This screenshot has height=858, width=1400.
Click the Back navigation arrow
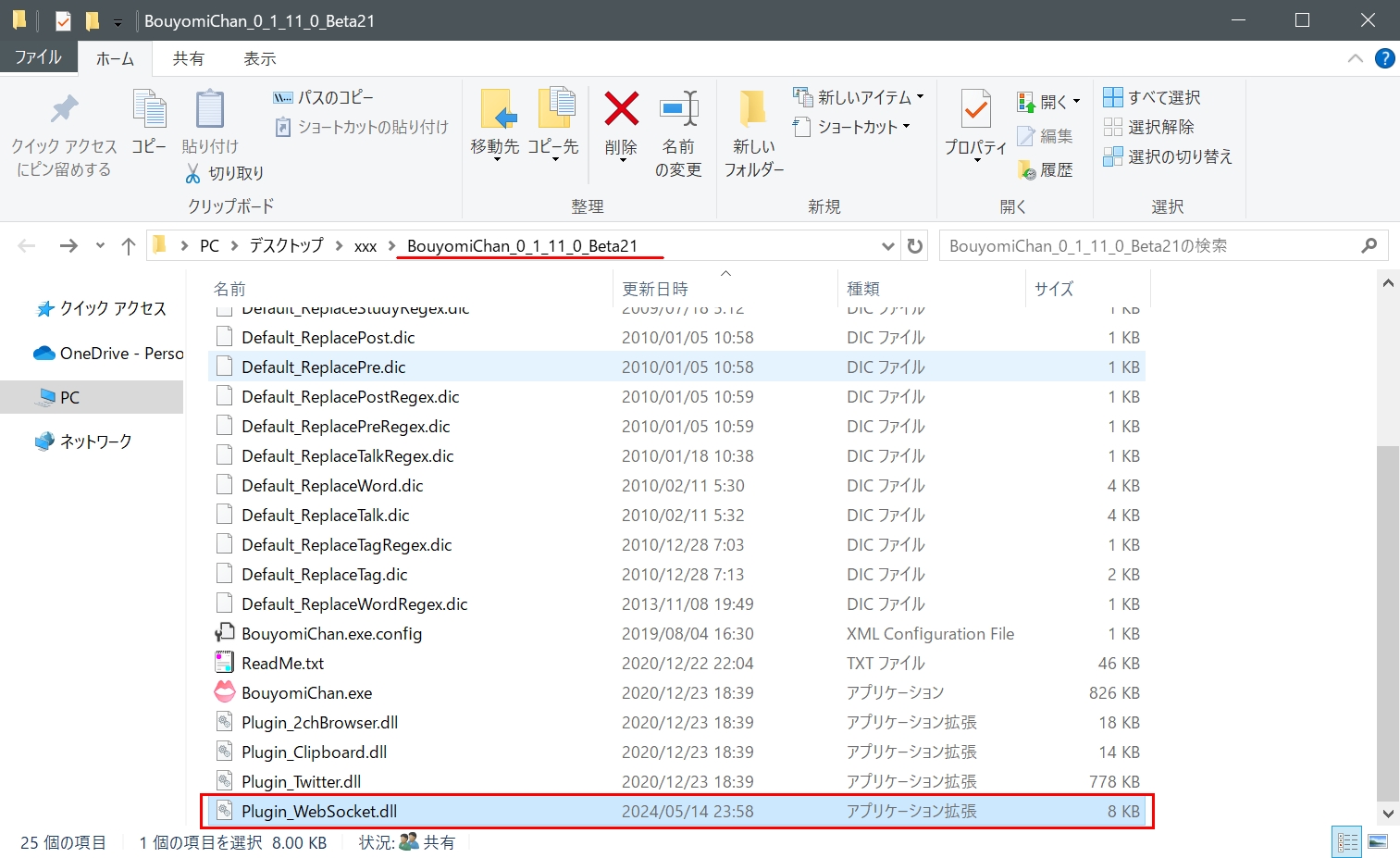coord(27,245)
